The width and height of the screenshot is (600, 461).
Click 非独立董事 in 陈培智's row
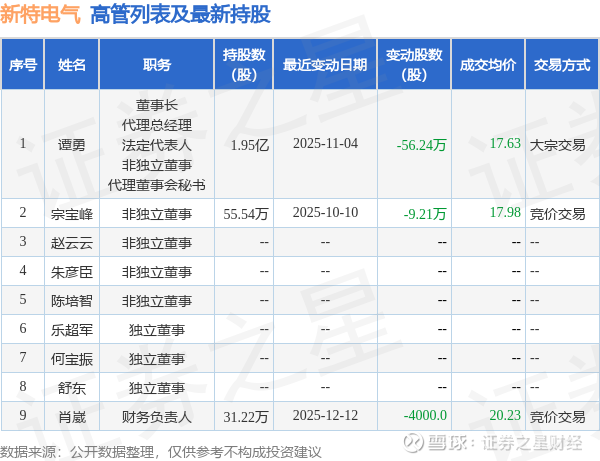[x=157, y=301]
